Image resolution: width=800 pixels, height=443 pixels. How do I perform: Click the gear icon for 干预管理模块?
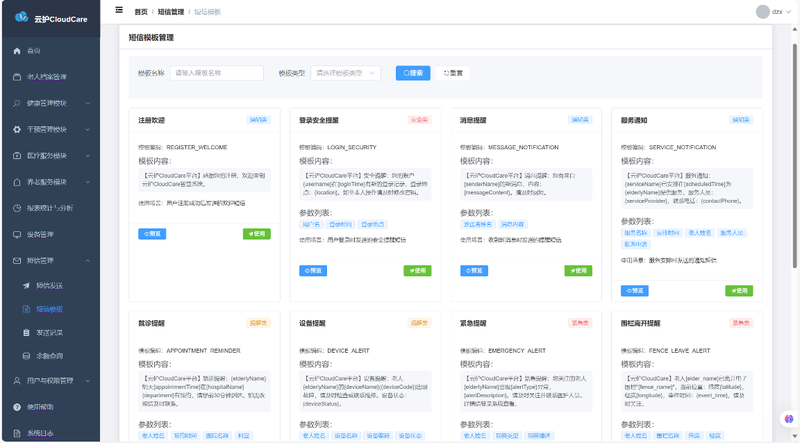click(x=17, y=130)
